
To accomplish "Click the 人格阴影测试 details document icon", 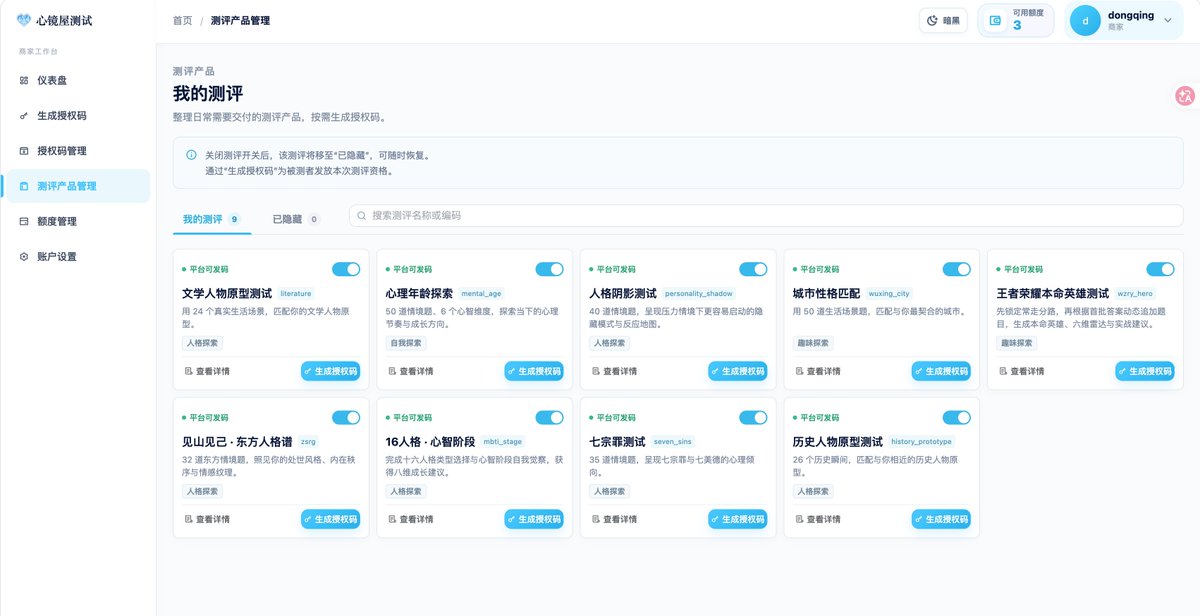I will click(x=596, y=371).
